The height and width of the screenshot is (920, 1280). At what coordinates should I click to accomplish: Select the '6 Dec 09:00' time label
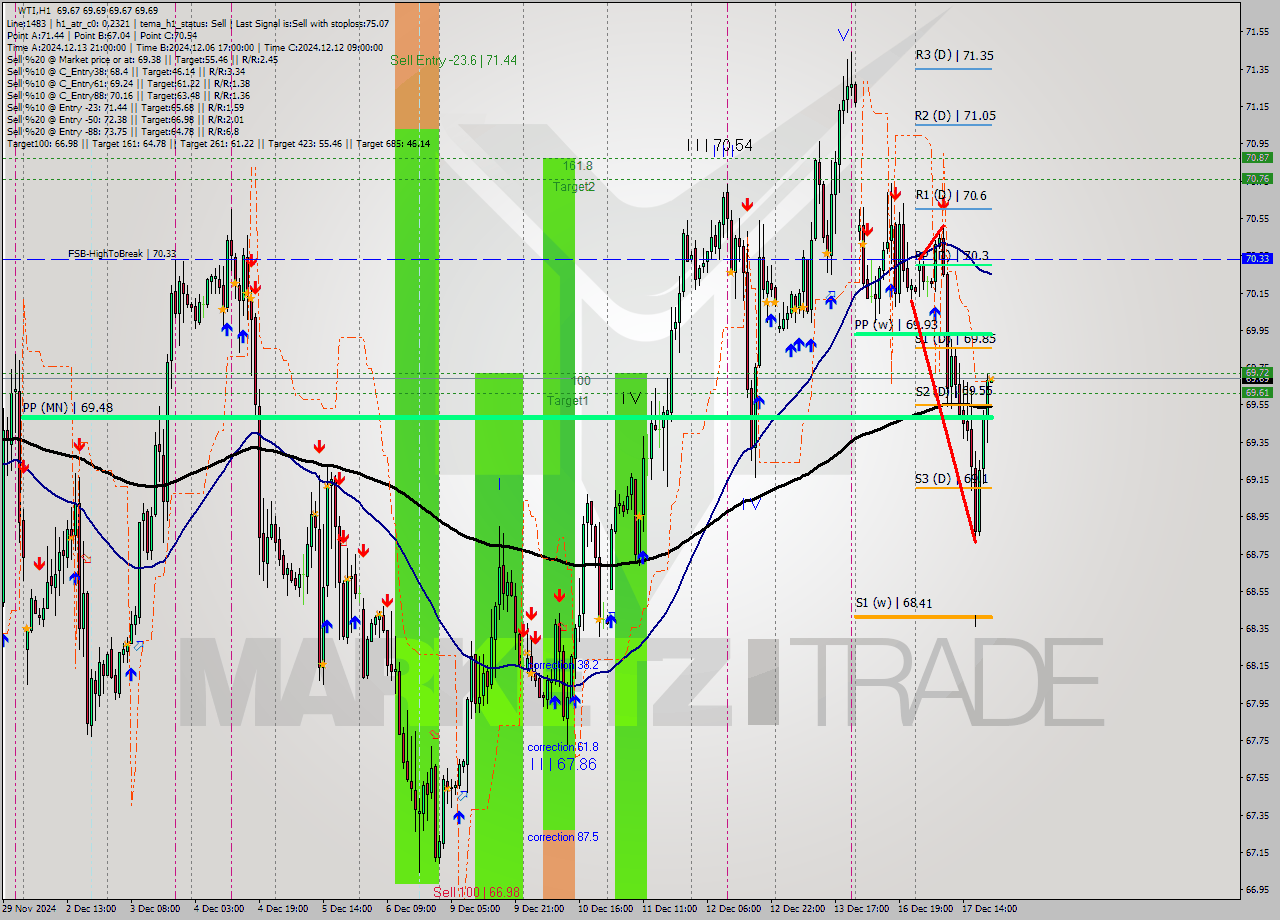point(411,909)
